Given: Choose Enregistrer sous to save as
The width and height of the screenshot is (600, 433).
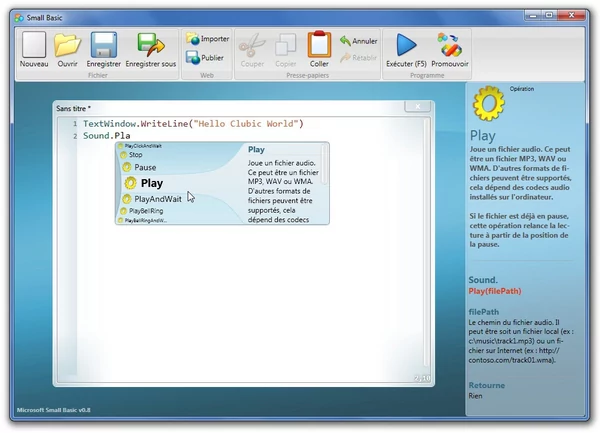Looking at the screenshot, I should click(x=151, y=50).
